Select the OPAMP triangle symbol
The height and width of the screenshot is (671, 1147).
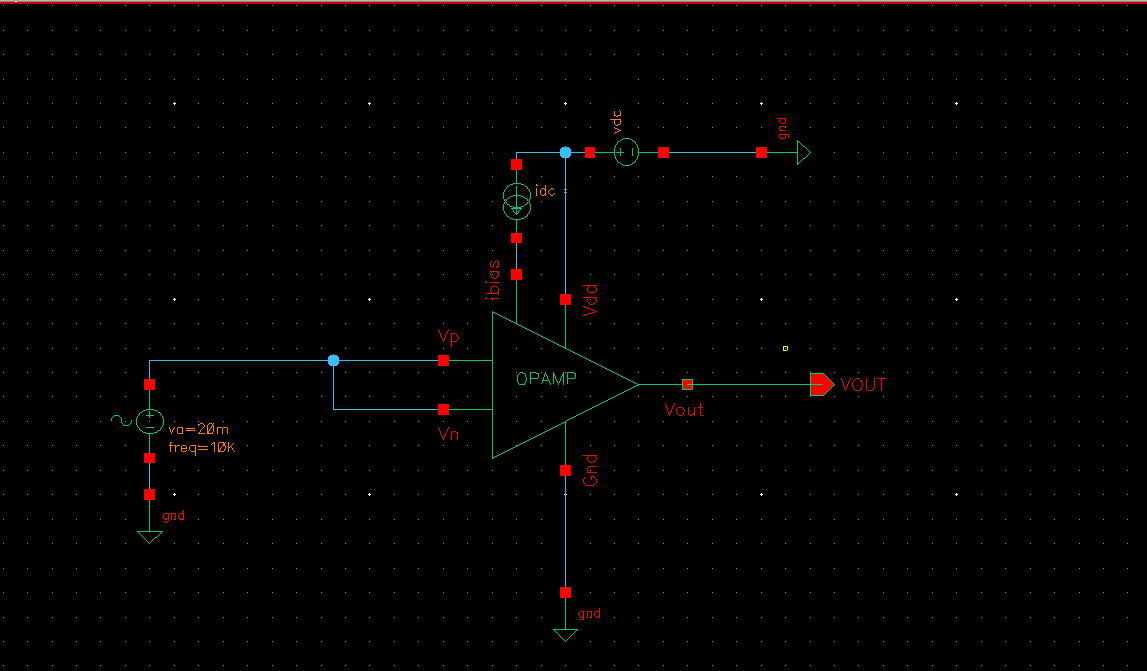click(565, 385)
